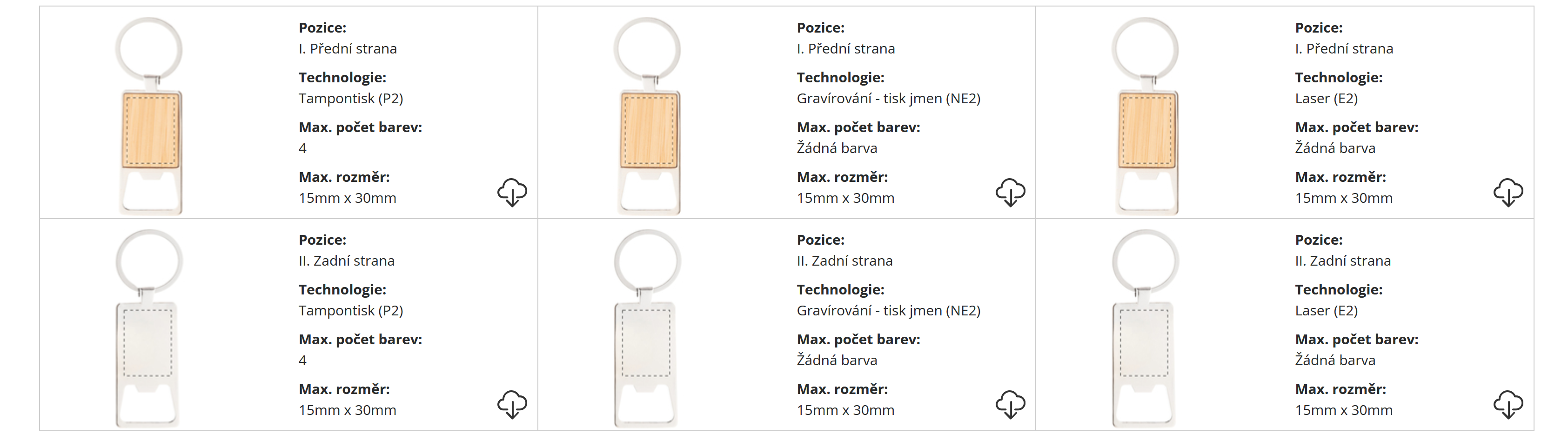
Task: Download the front side Gravírování (NE2) template
Action: (1011, 192)
